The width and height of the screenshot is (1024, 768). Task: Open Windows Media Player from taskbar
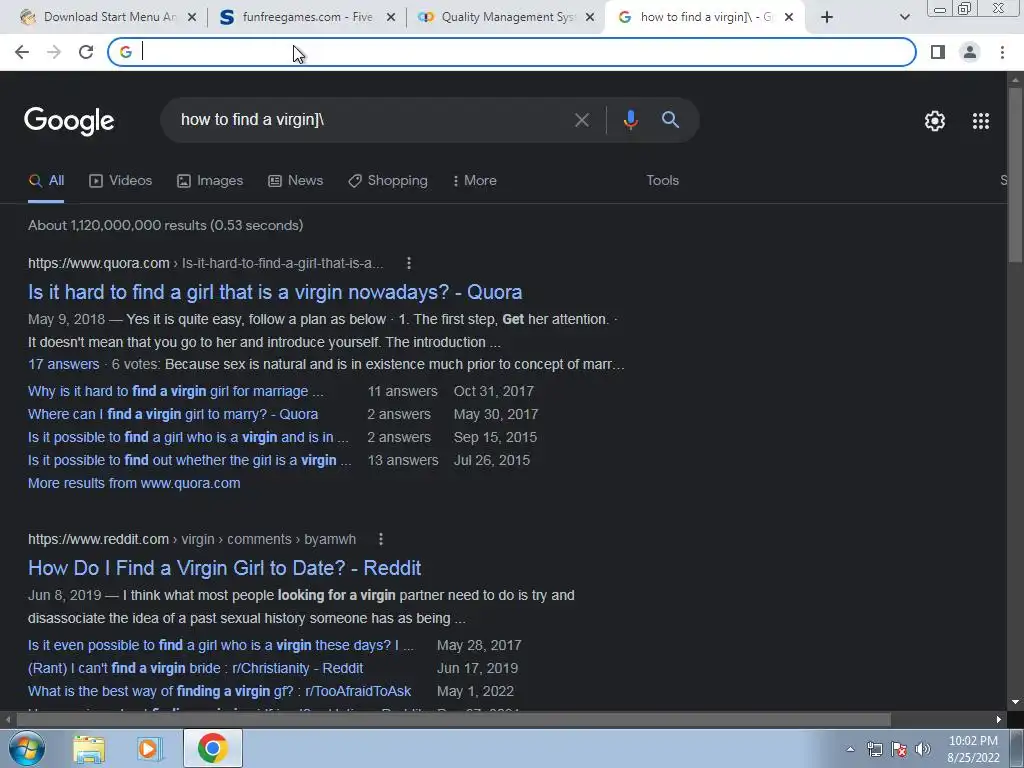click(x=150, y=748)
